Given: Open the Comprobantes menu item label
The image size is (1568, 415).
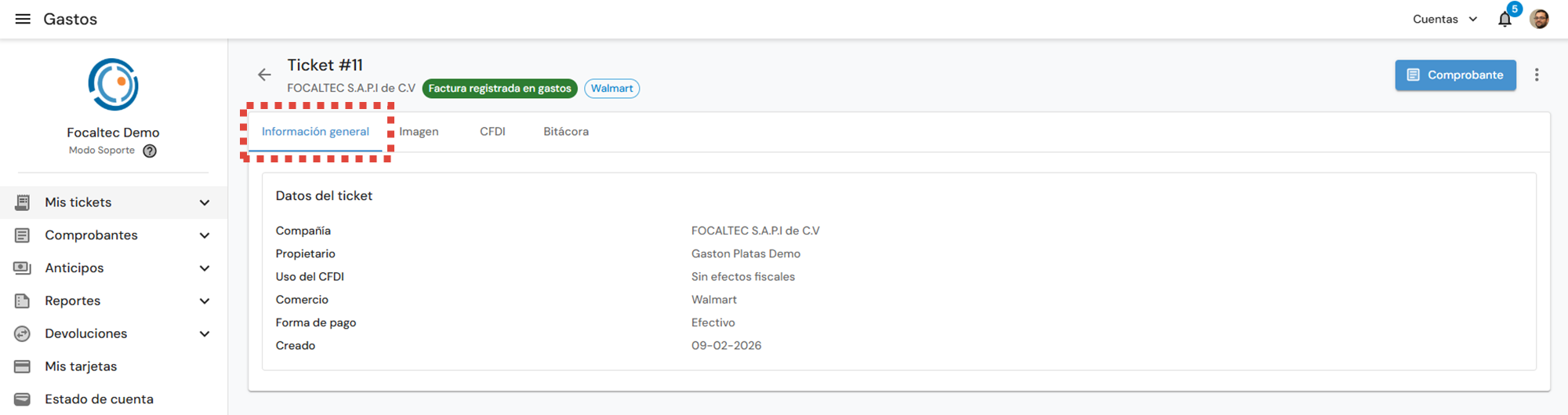Looking at the screenshot, I should pos(91,235).
